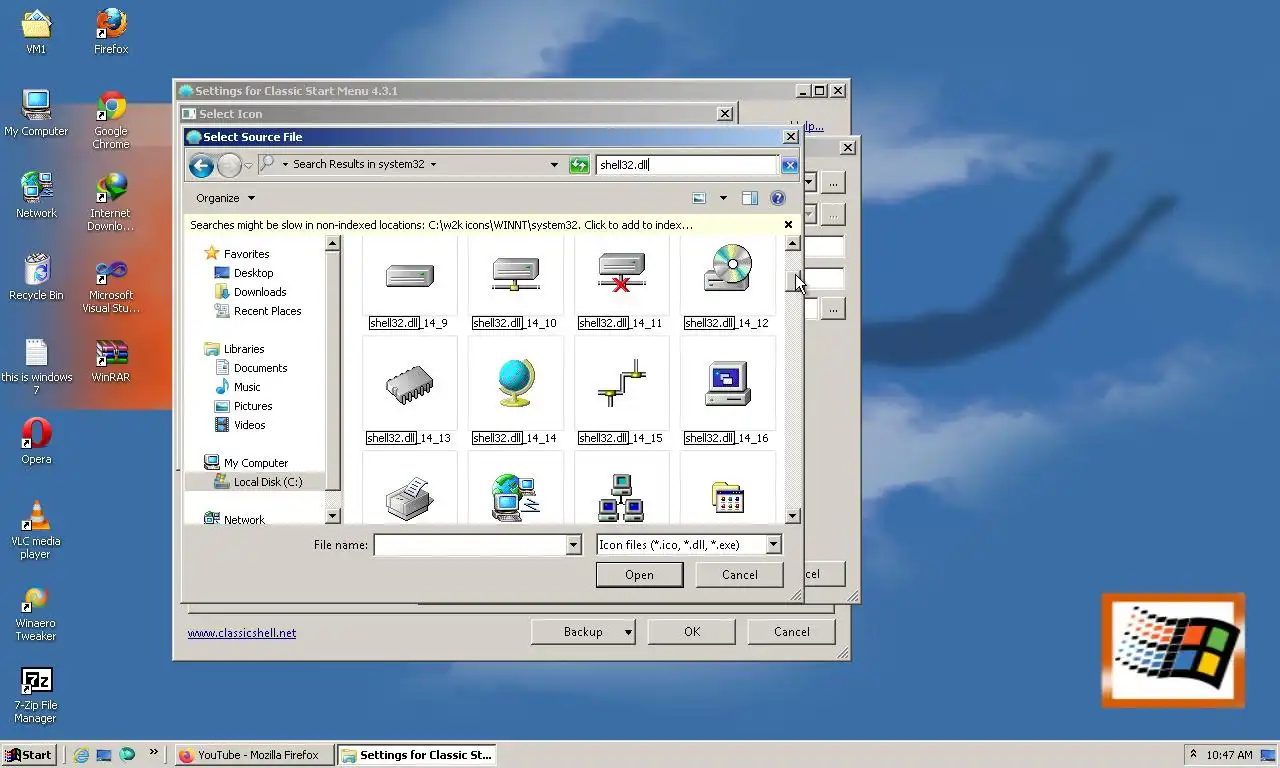Select the folder with control panel icon
This screenshot has height=768, width=1280.
pyautogui.click(x=727, y=498)
